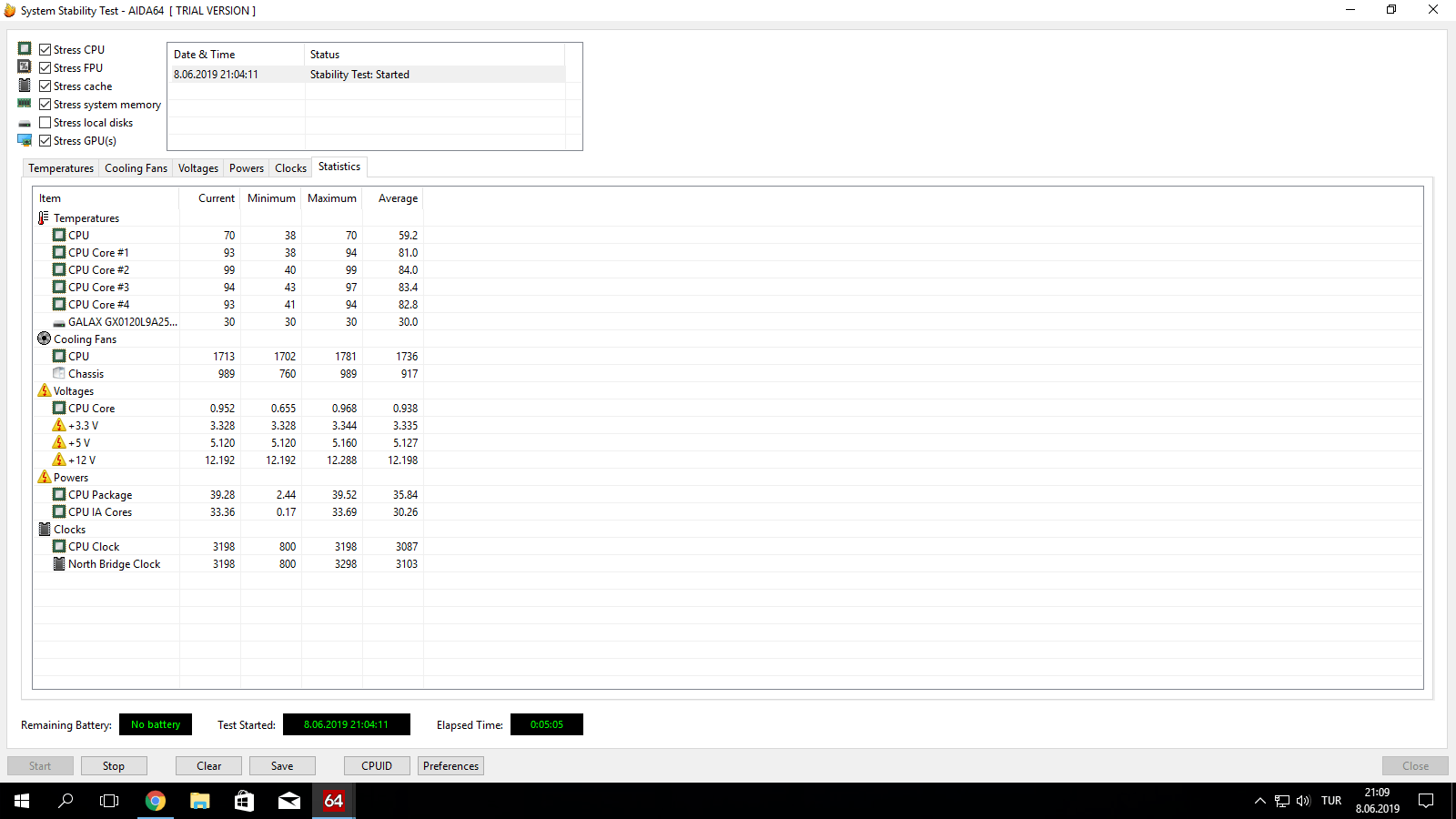This screenshot has width=1456, height=819.
Task: Open the CPUID panel
Action: (377, 766)
